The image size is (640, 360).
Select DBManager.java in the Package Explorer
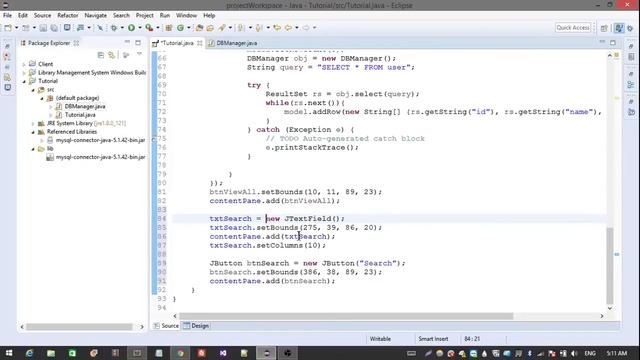coord(84,107)
